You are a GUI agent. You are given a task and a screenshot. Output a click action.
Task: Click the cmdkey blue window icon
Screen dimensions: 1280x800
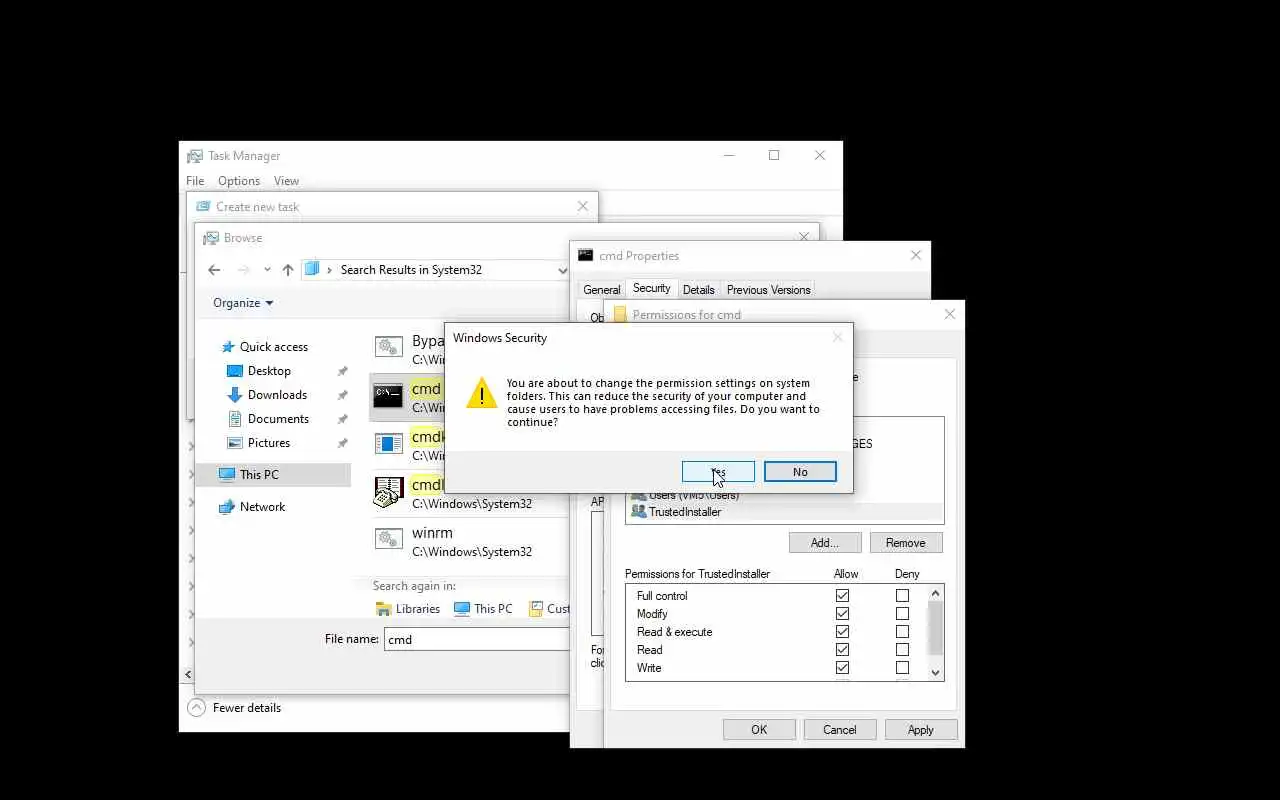pyautogui.click(x=388, y=443)
